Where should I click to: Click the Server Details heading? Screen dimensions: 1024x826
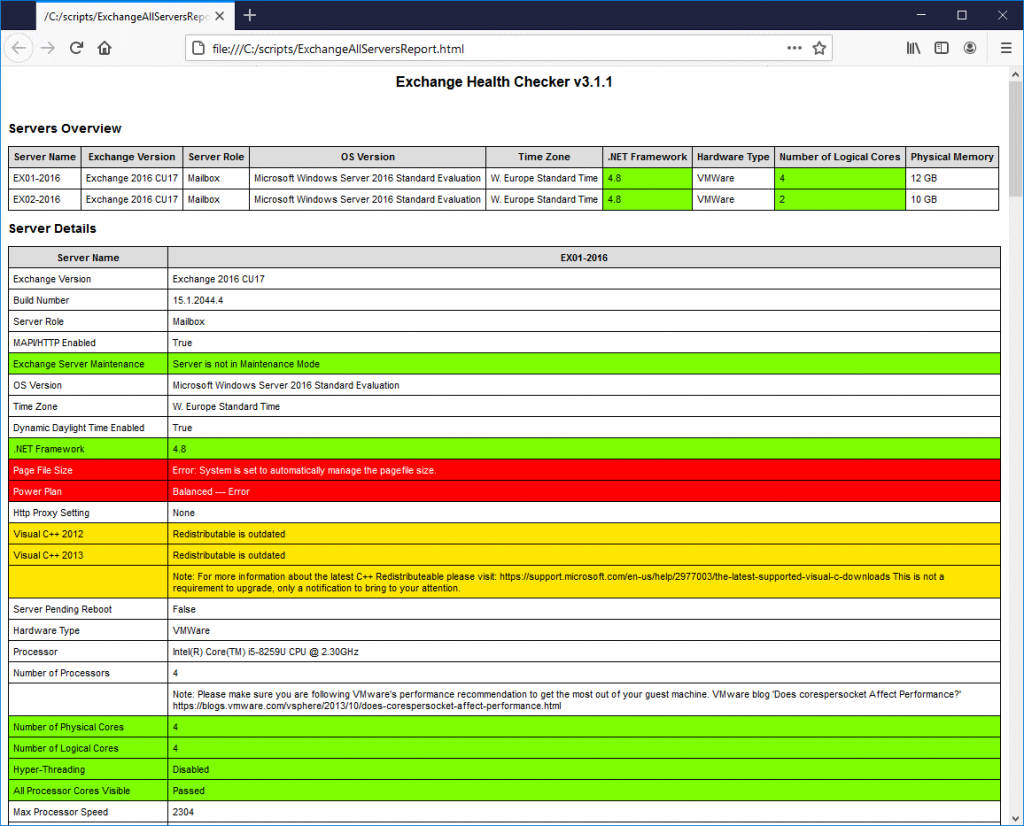click(52, 229)
